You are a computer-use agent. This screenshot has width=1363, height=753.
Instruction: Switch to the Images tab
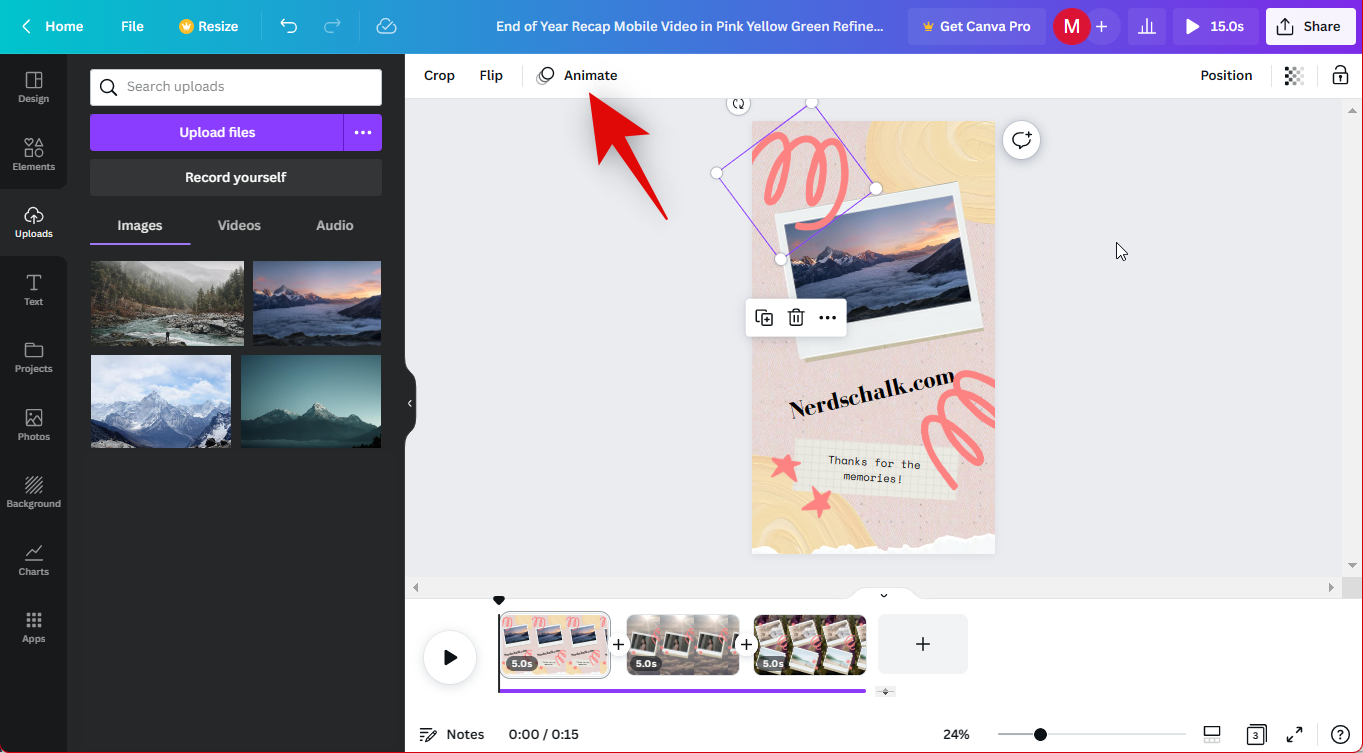click(x=140, y=226)
